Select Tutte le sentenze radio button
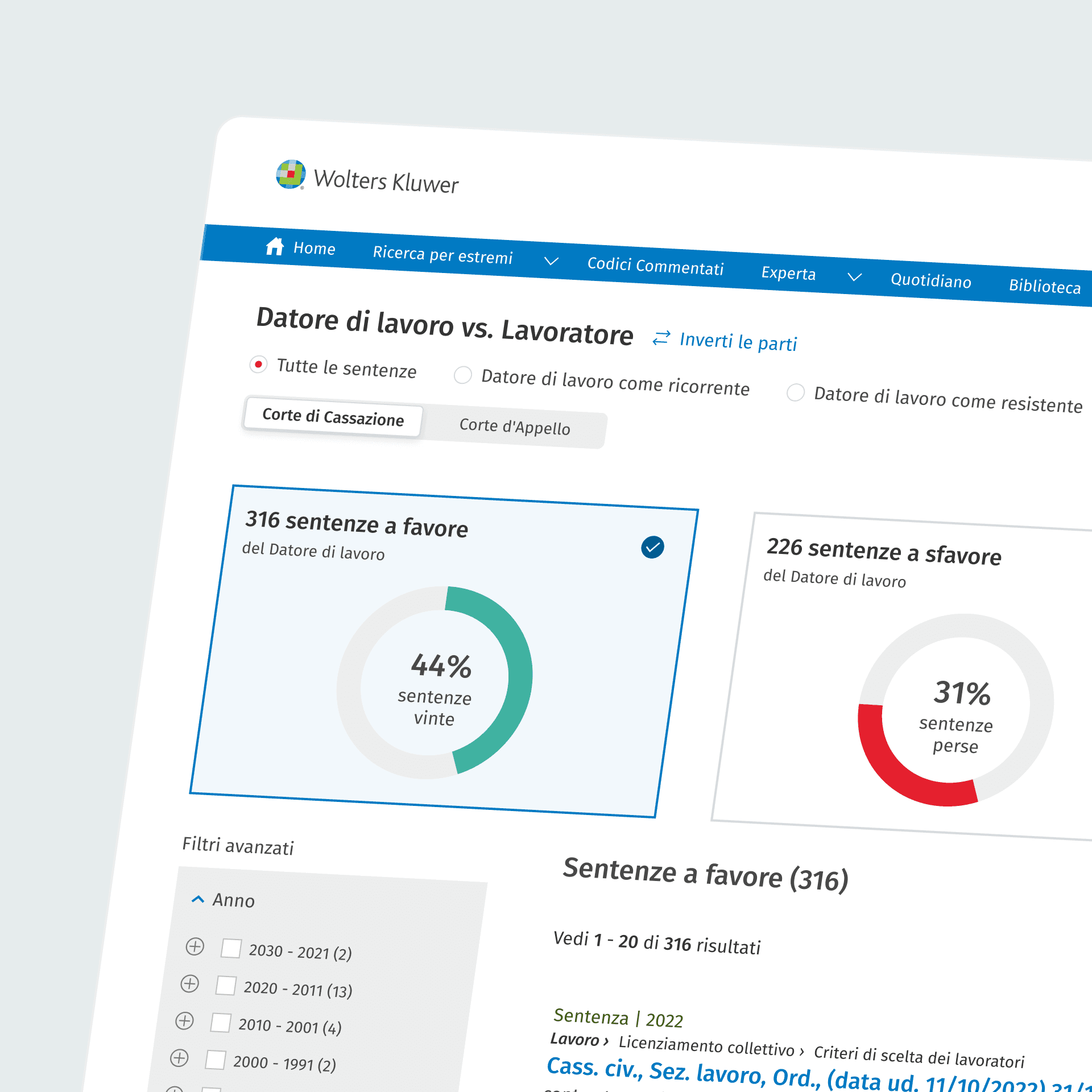 click(x=258, y=364)
